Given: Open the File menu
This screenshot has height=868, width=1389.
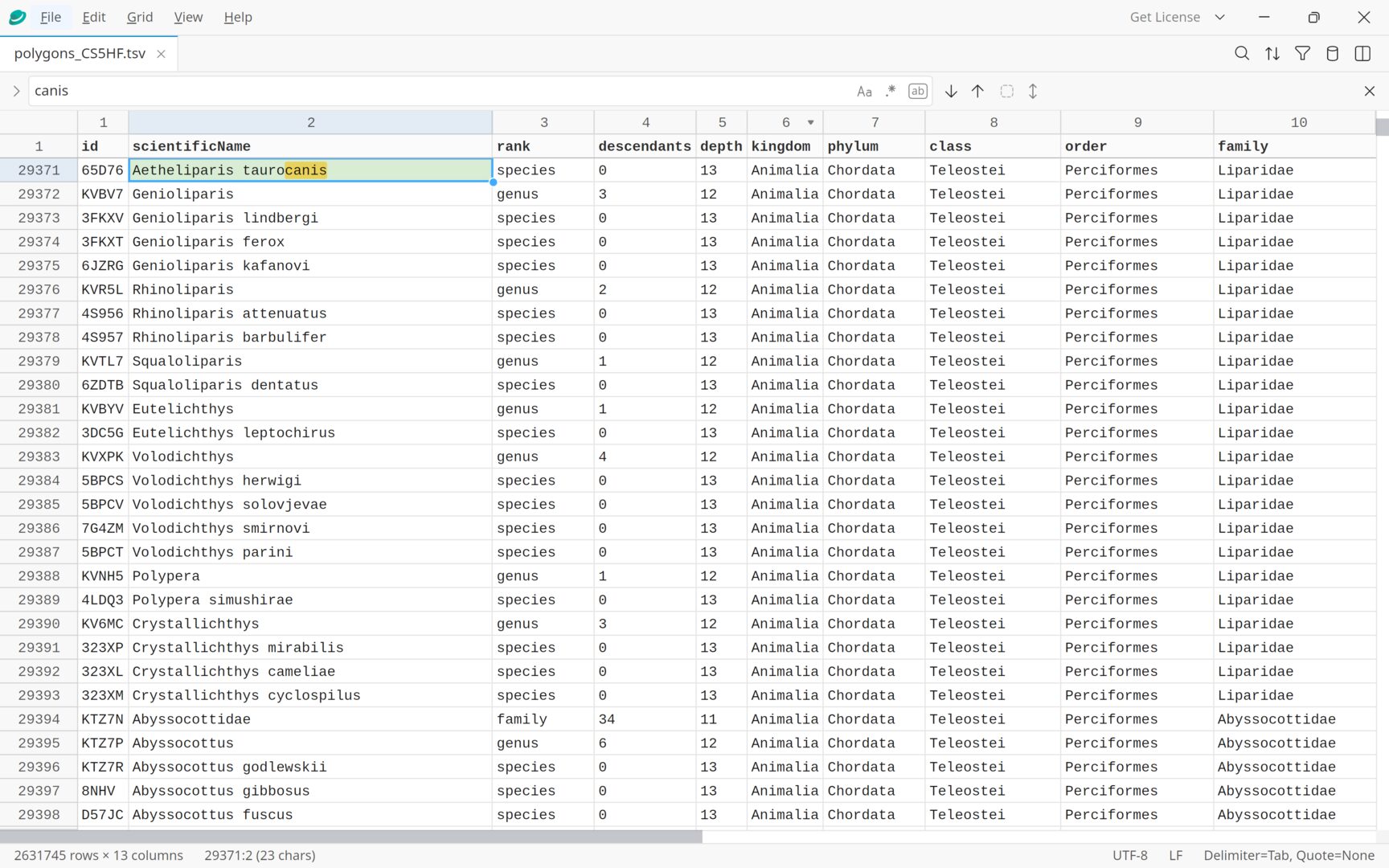Looking at the screenshot, I should [51, 17].
